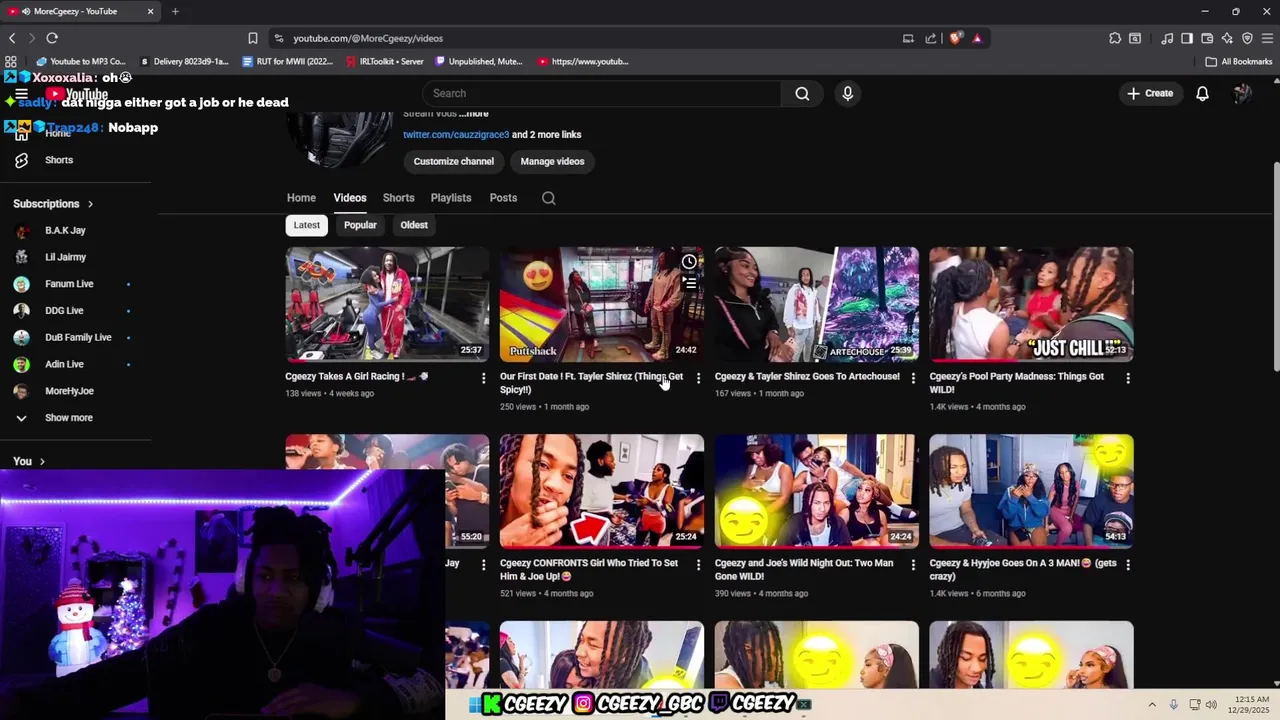Viewport: 1280px width, 720px height.
Task: Click the browser address bar URL
Action: (x=368, y=38)
